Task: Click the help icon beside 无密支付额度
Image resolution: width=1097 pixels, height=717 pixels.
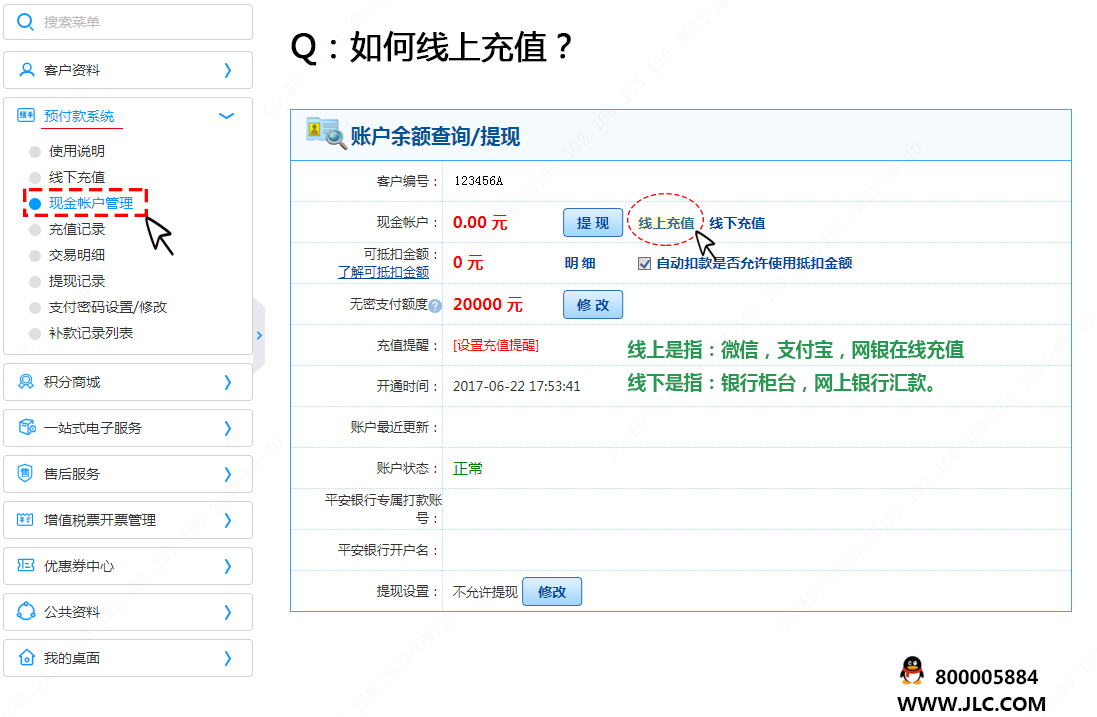Action: pos(435,306)
